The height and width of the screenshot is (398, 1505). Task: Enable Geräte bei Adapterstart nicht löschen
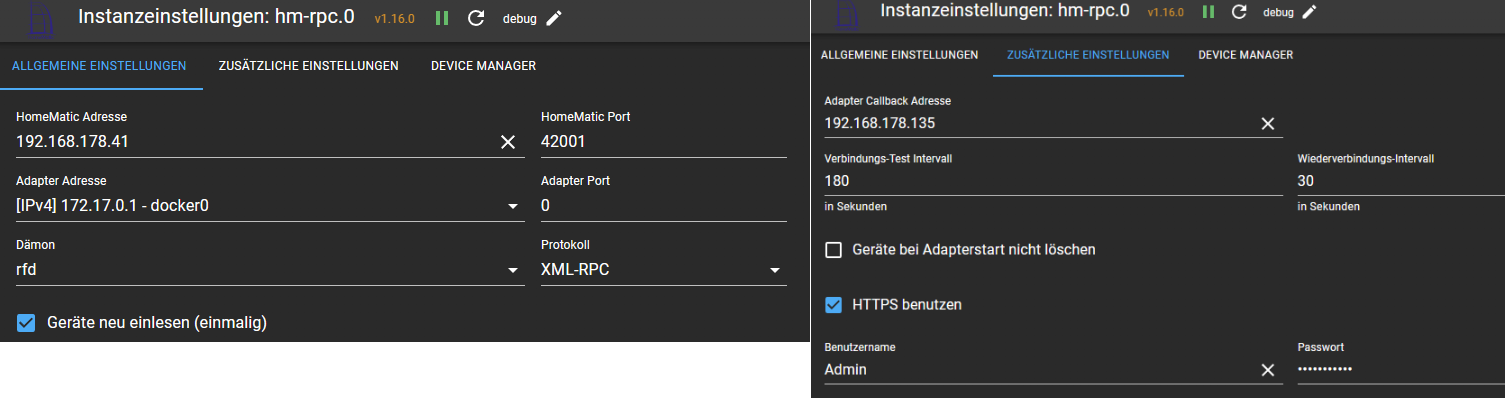pyautogui.click(x=833, y=249)
